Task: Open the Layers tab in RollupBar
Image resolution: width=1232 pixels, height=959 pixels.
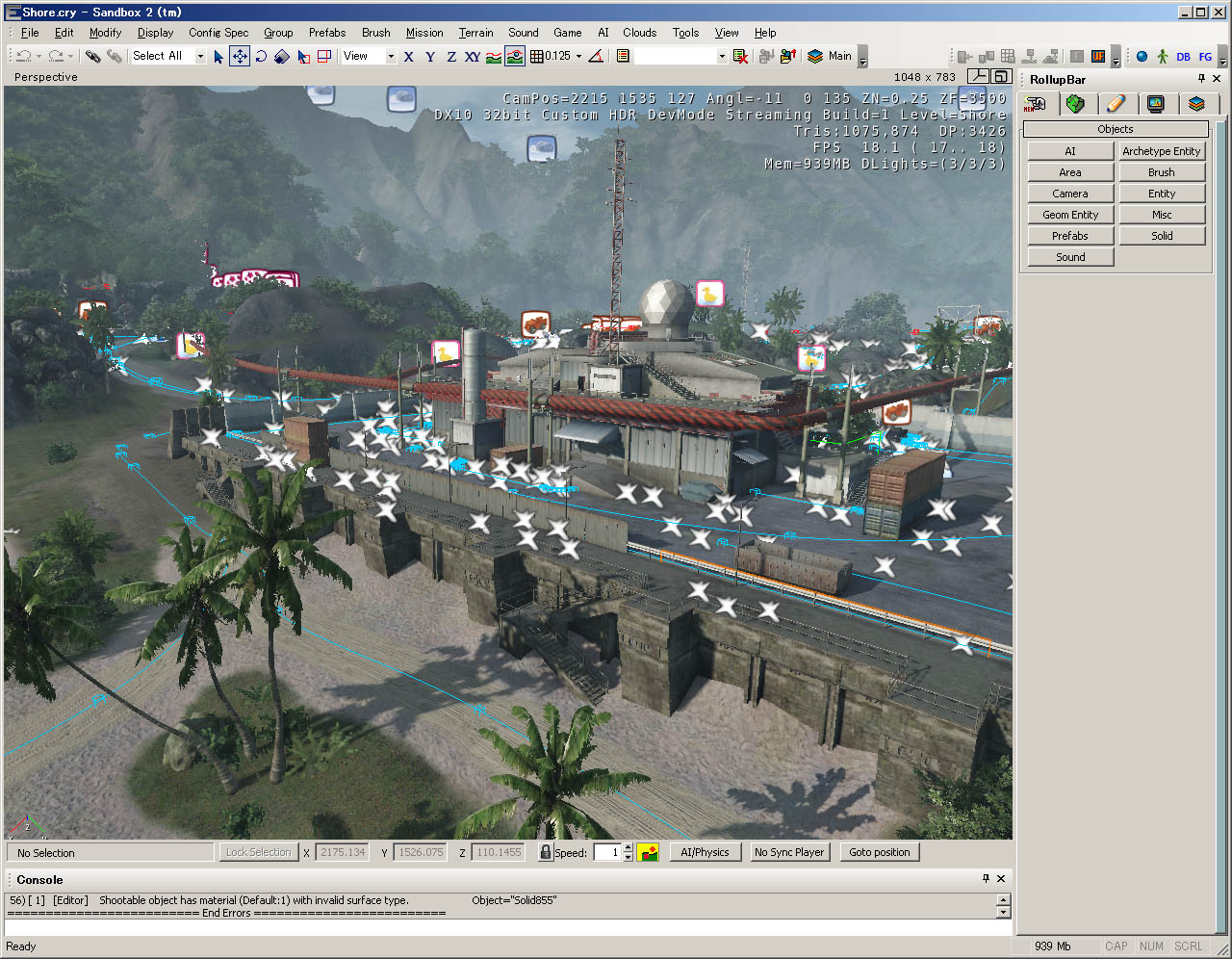Action: (x=1195, y=104)
